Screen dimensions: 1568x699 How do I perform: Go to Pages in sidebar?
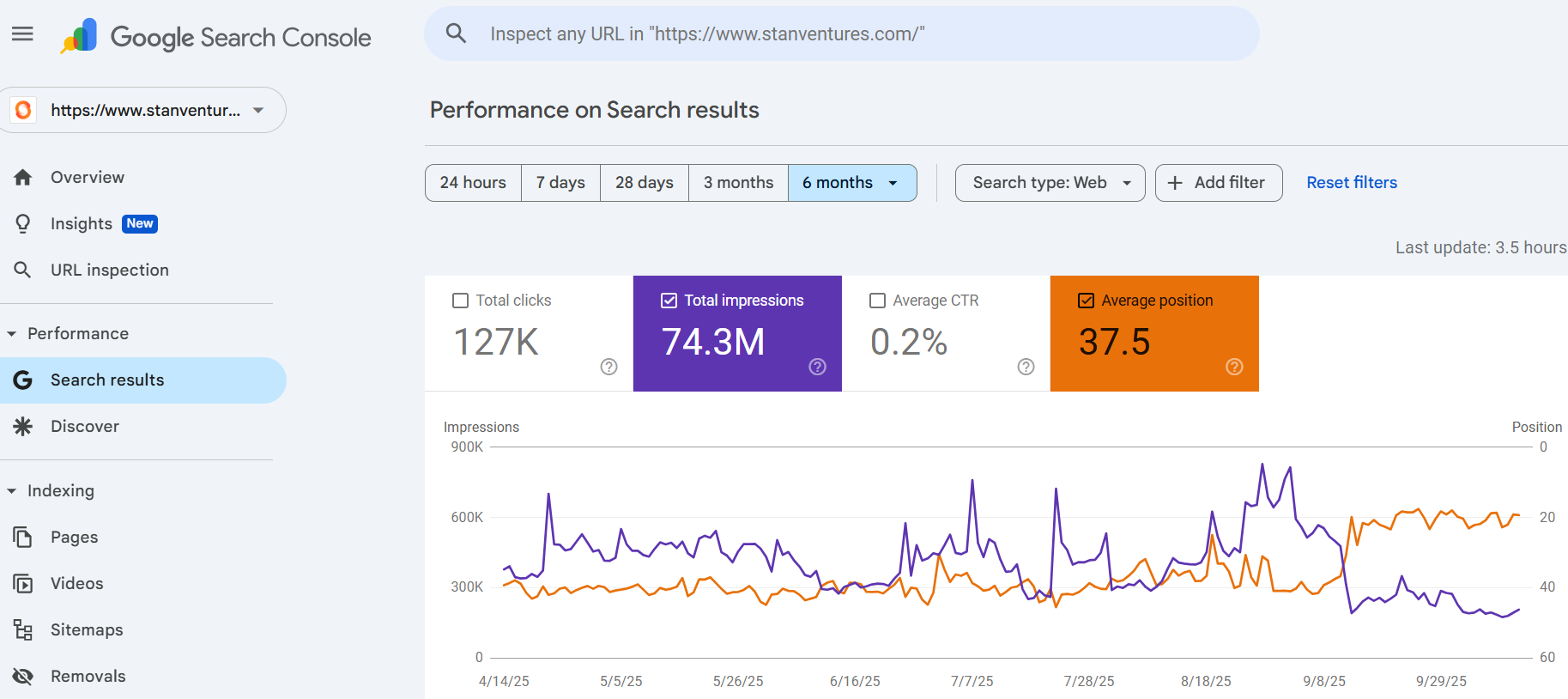coord(74,538)
